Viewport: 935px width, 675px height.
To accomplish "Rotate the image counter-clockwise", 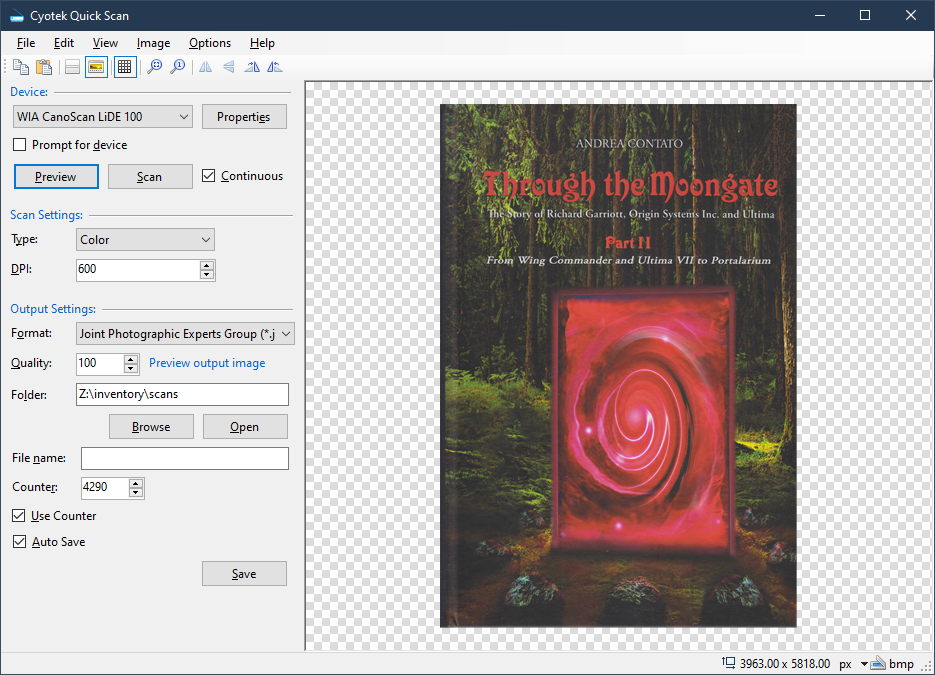I will [x=274, y=67].
